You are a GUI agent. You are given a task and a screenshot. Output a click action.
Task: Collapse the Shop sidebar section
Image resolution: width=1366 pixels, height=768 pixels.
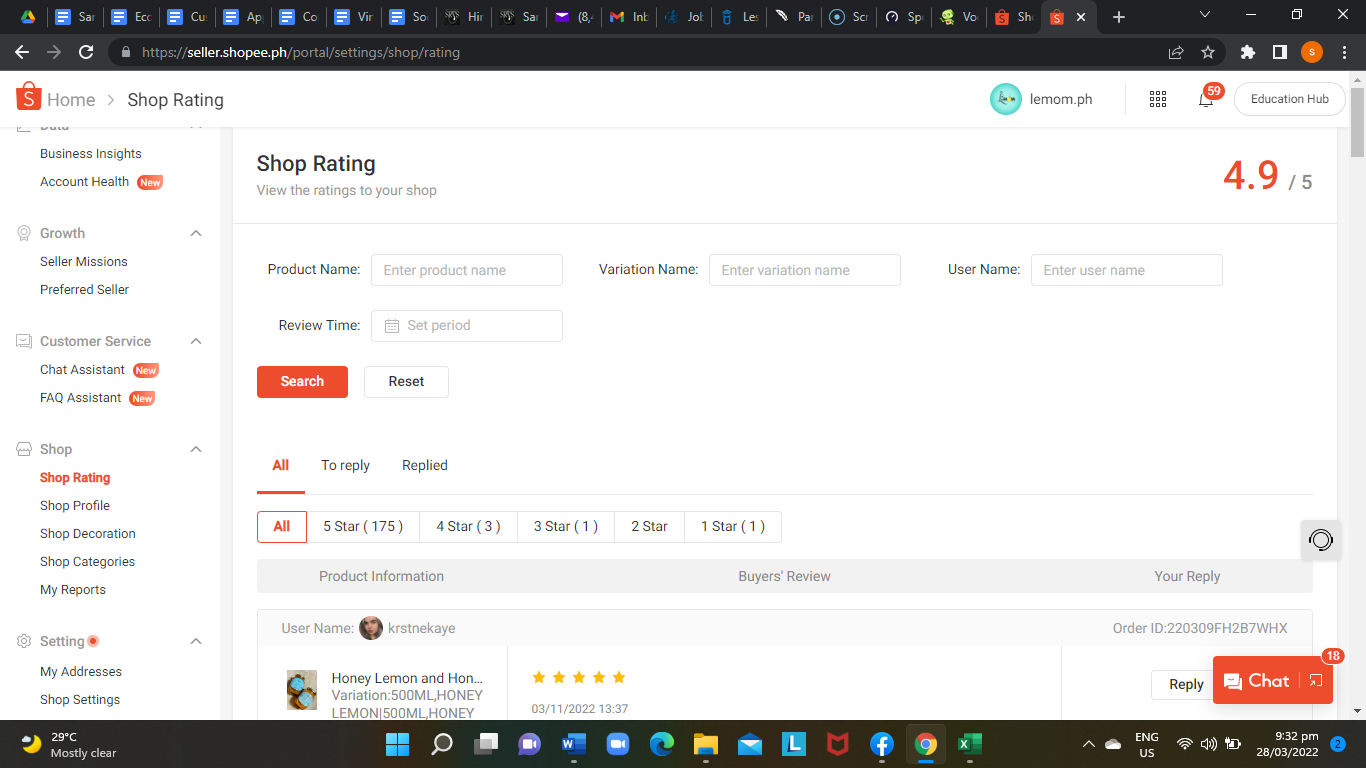point(196,449)
